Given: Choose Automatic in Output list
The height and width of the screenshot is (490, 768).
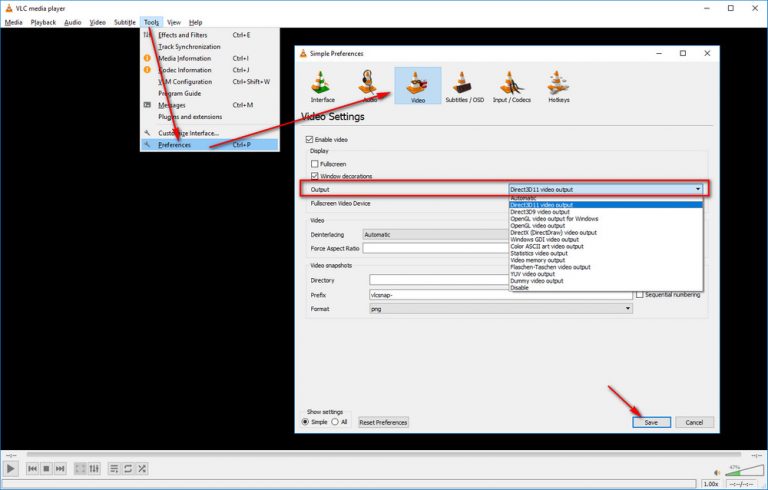Looking at the screenshot, I should click(x=606, y=198).
